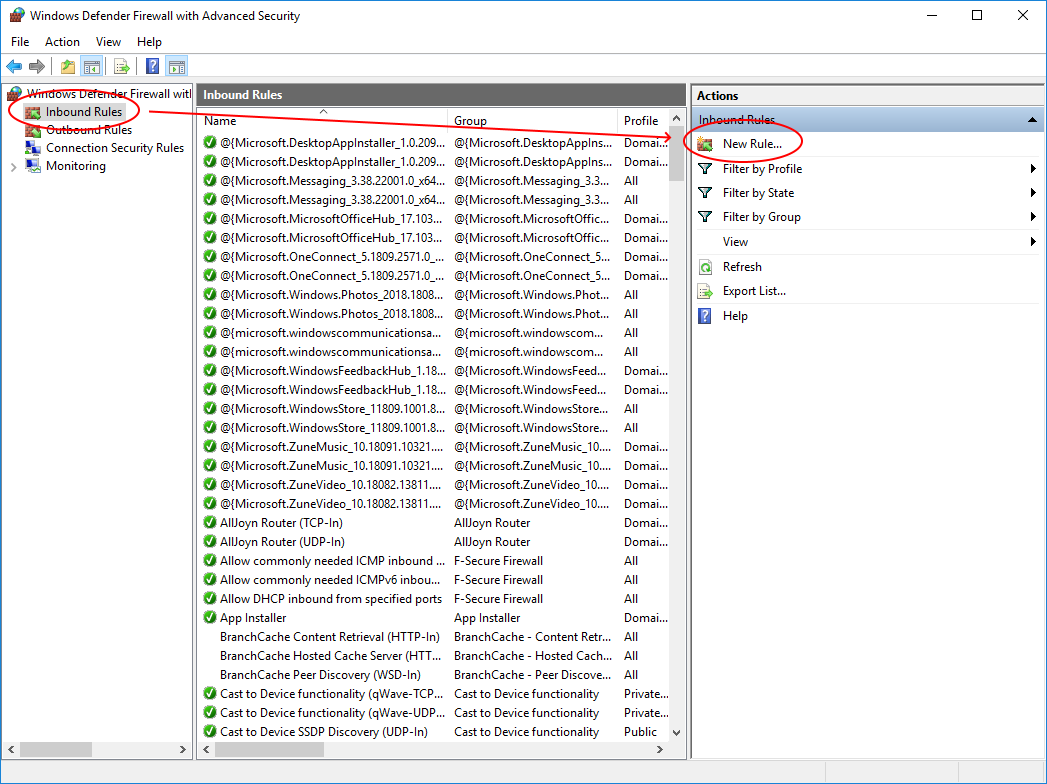Select the Monitoring icon in the tree

(x=33, y=166)
